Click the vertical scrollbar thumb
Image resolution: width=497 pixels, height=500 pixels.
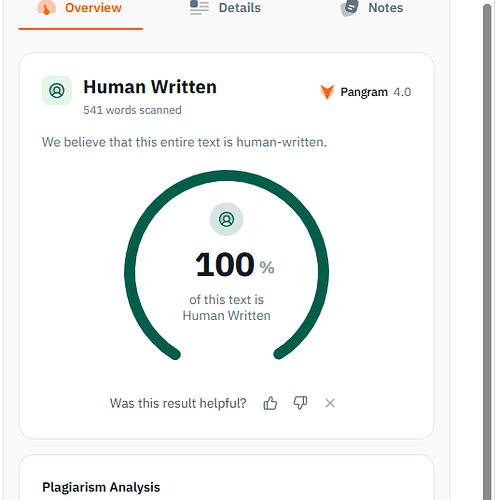(487, 252)
